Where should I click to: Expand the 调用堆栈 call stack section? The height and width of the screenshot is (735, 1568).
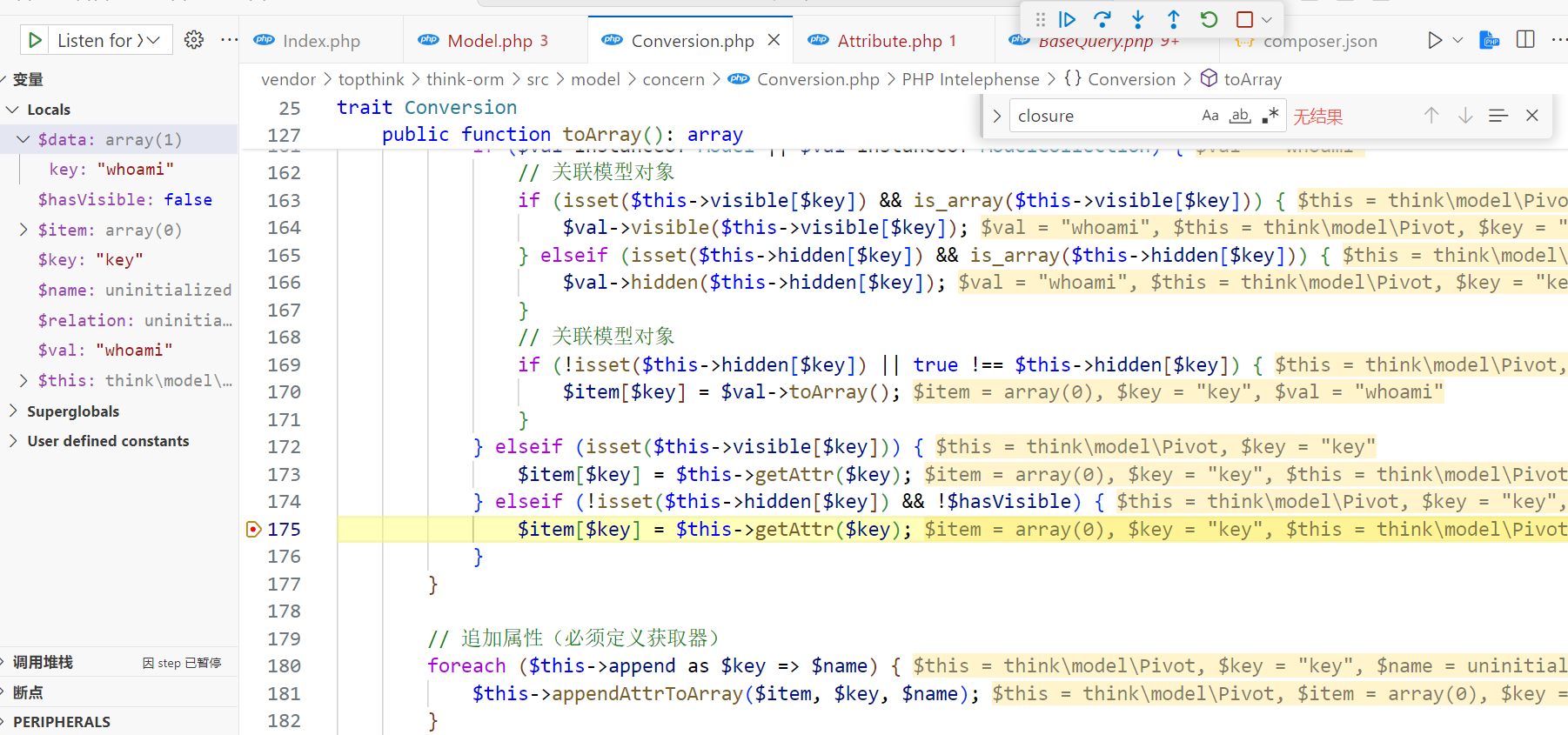pos(44,663)
